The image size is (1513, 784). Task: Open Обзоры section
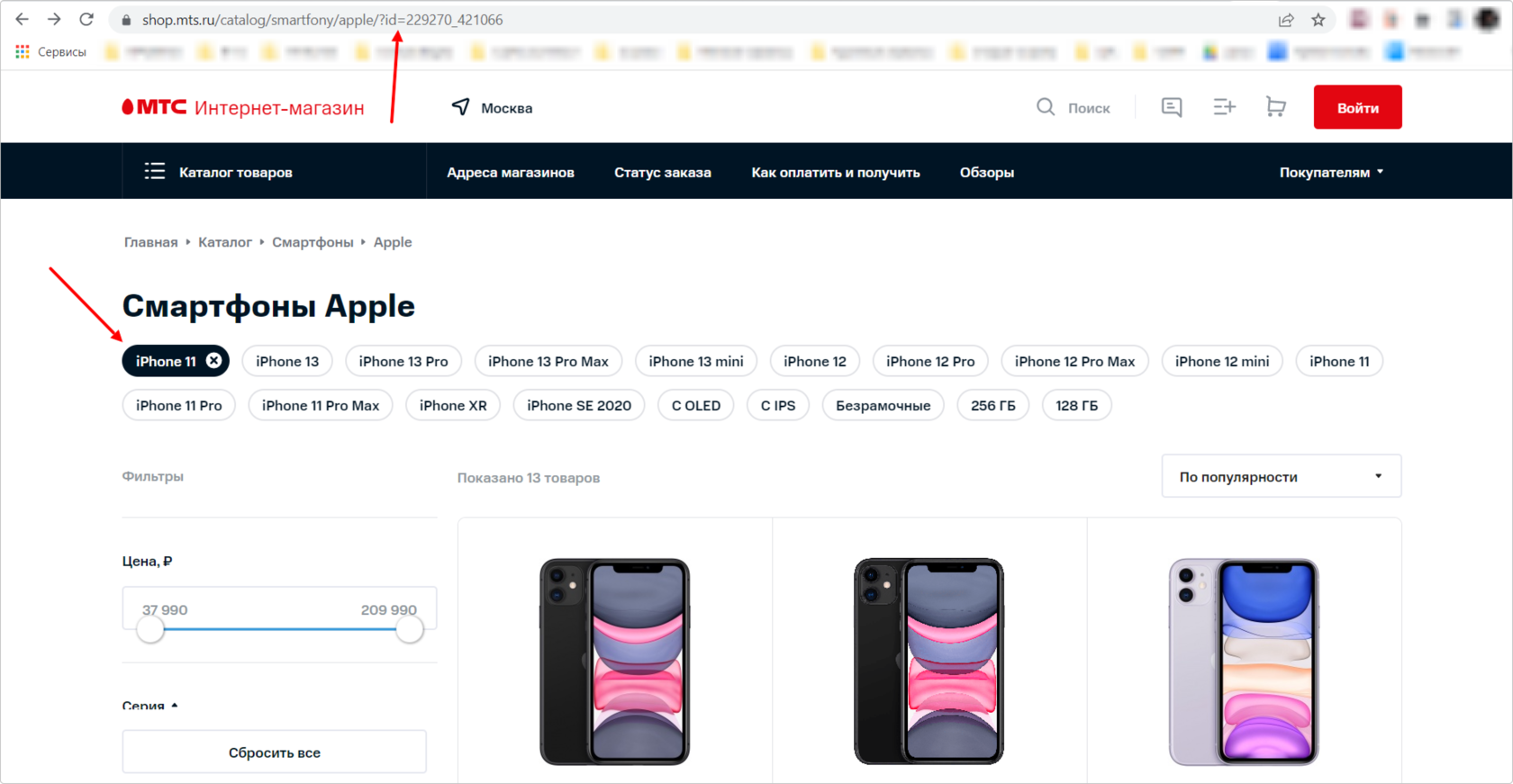(x=987, y=172)
